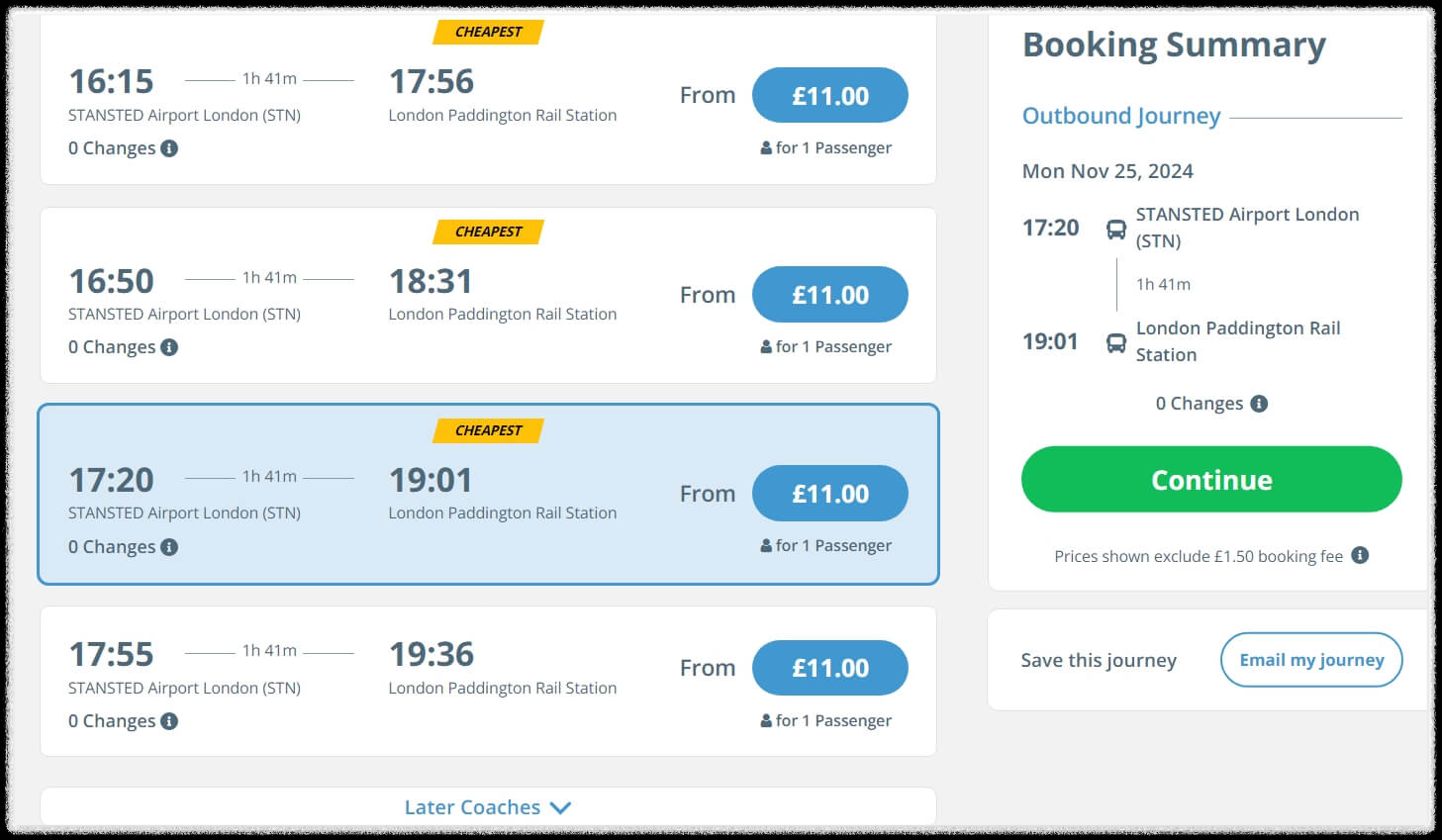Choose £11.00 fare for 17:20 coach
This screenshot has height=840, width=1442.
[829, 494]
